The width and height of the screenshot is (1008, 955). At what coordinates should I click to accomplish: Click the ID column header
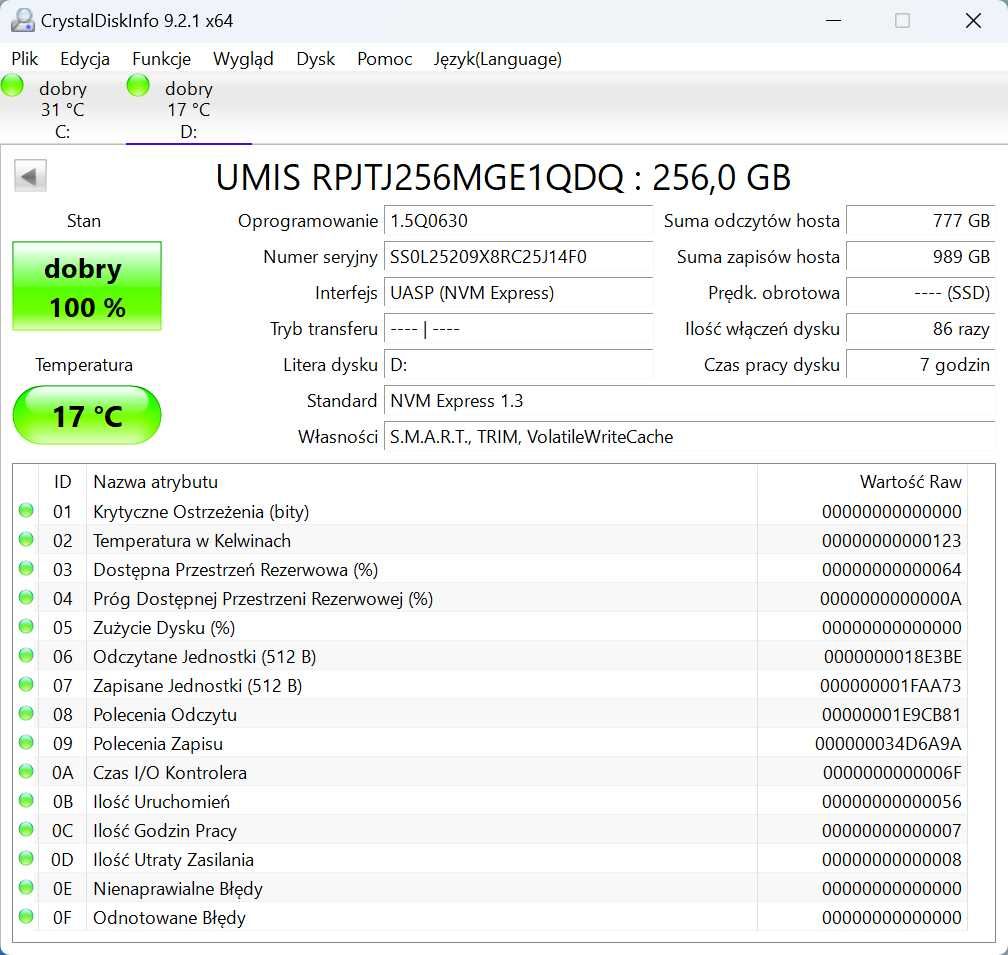(x=62, y=482)
